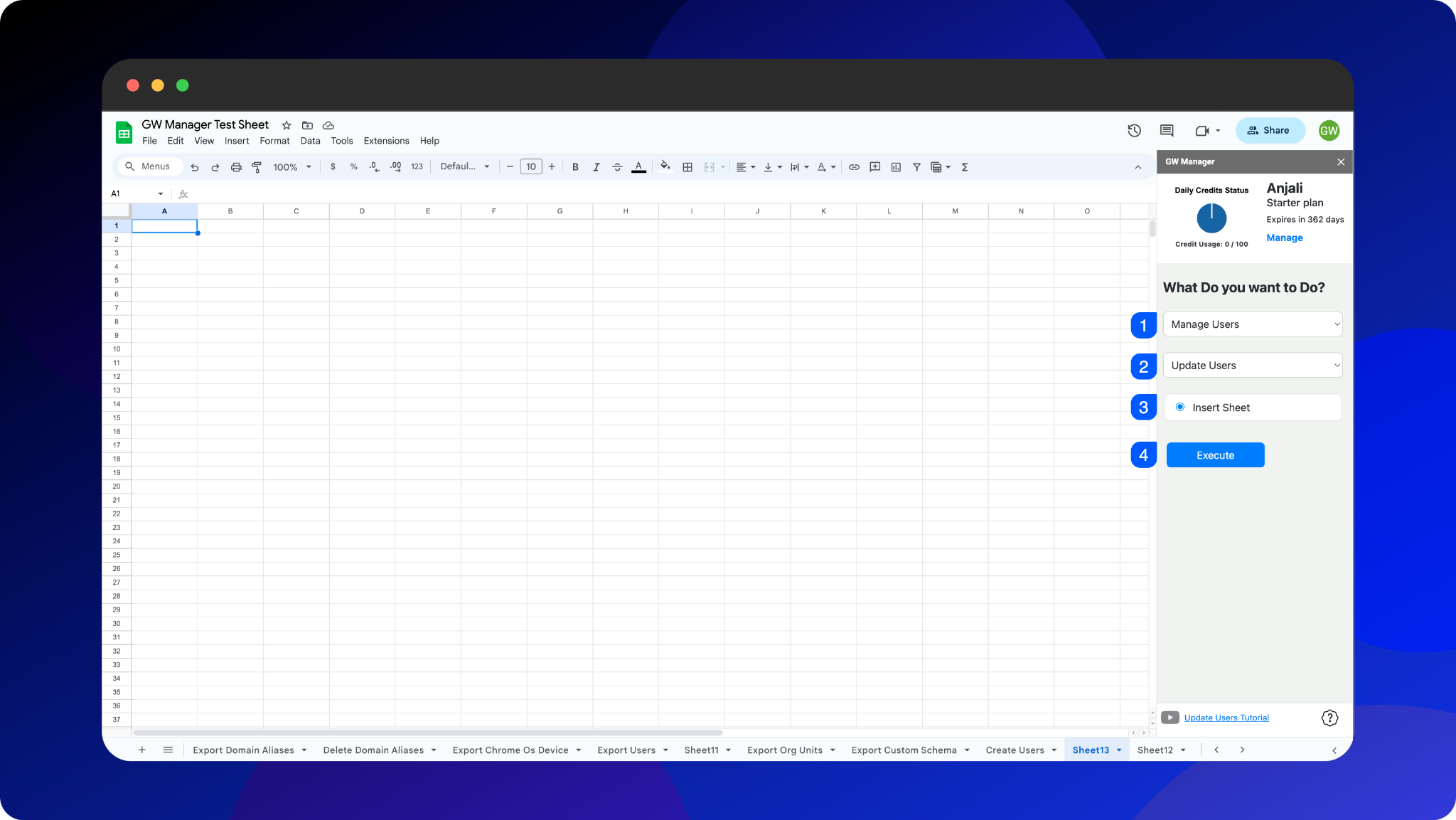Open the Manage Users dropdown
The height and width of the screenshot is (820, 1456).
[1253, 324]
